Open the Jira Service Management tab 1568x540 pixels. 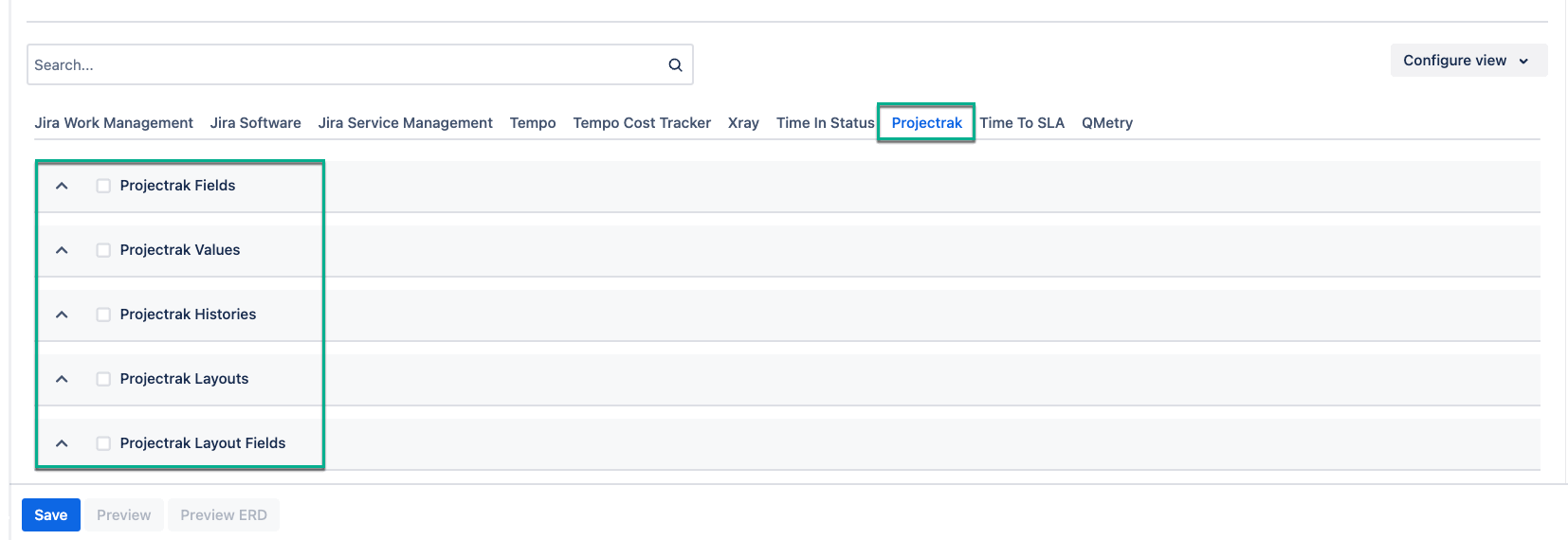pos(406,123)
